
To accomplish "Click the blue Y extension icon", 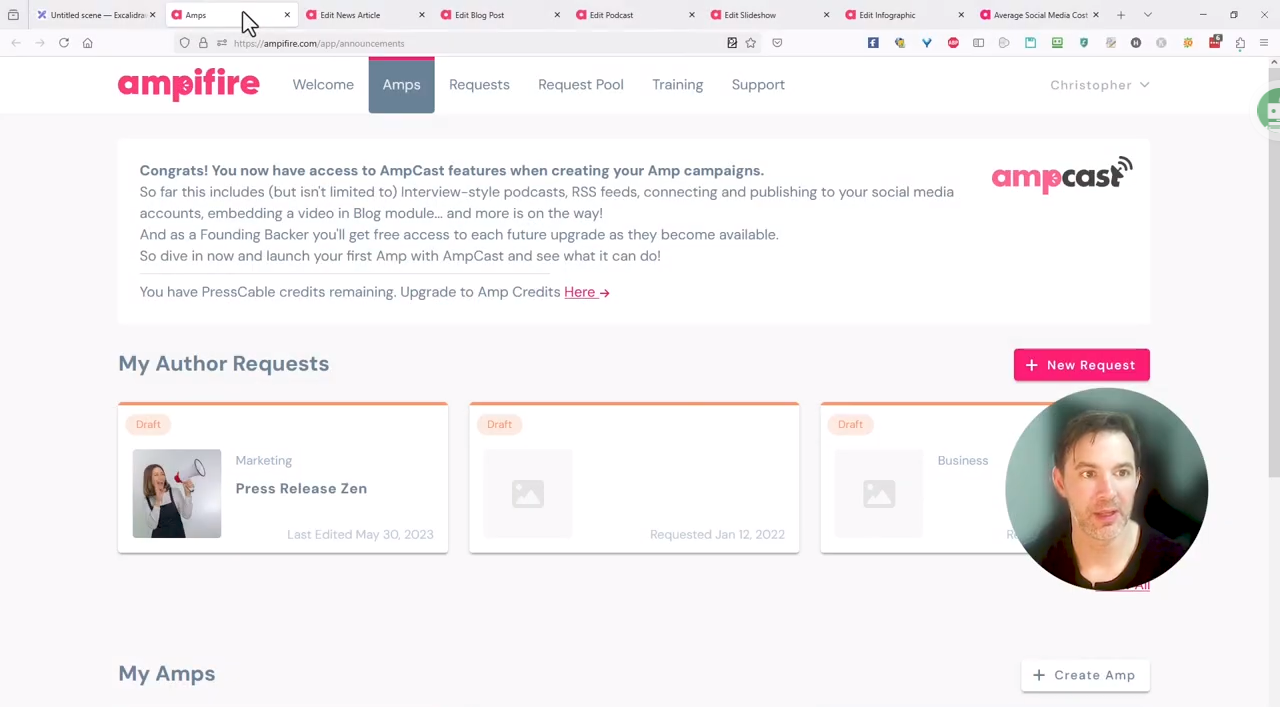I will 927,43.
